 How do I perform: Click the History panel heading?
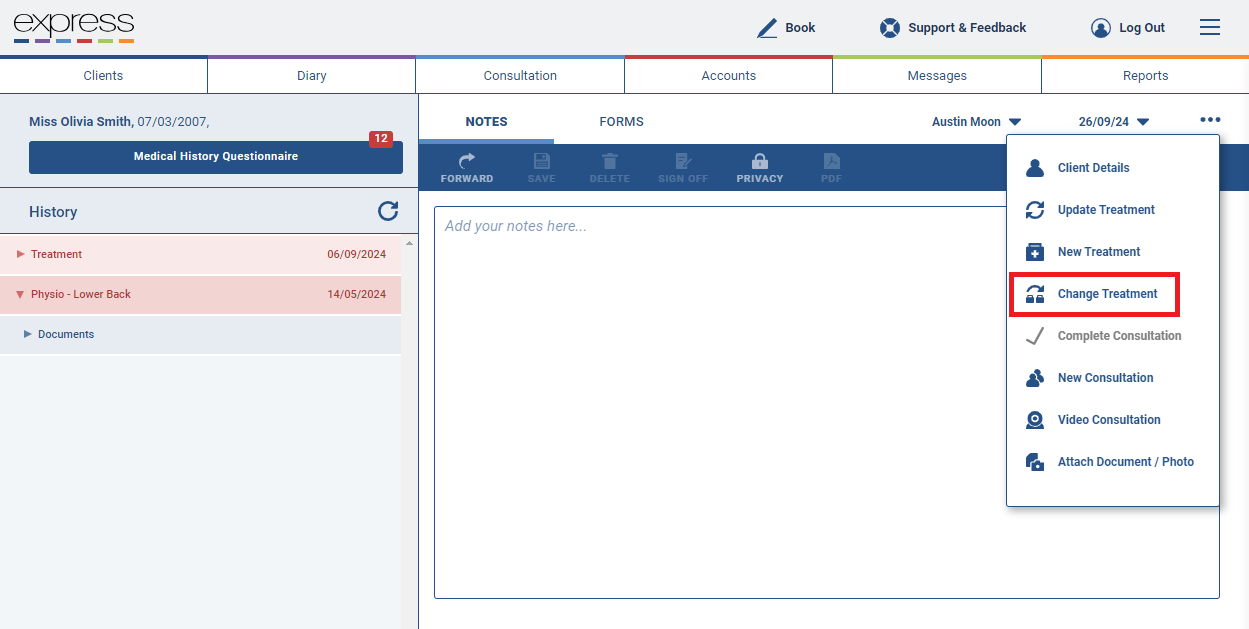53,212
